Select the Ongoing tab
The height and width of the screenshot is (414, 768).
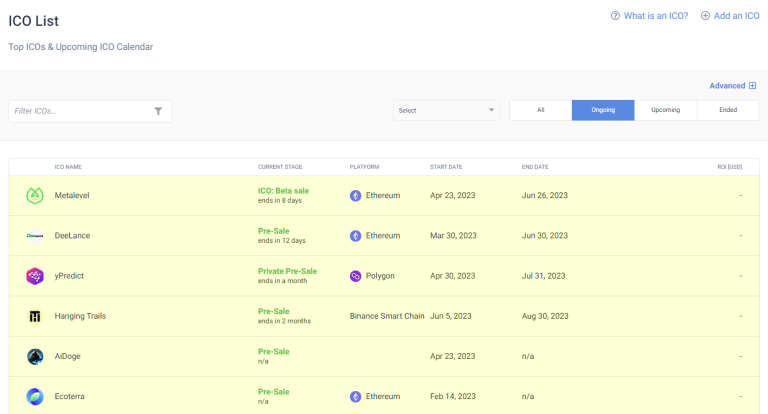603,111
